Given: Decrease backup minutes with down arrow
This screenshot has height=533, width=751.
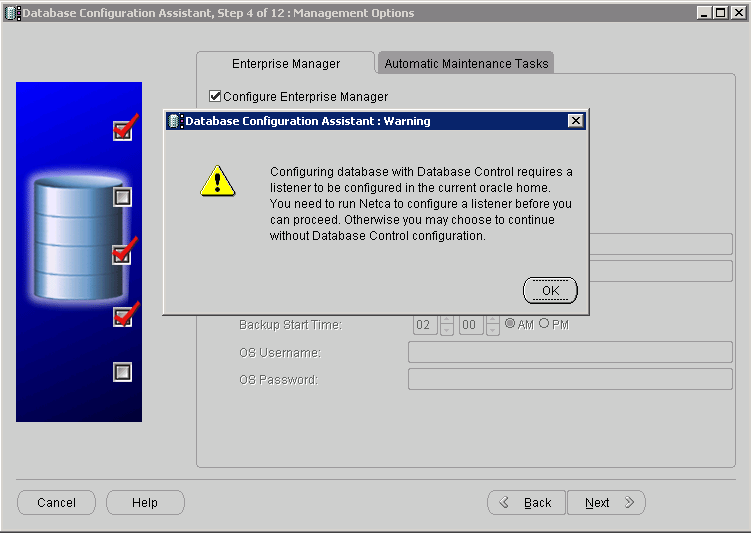Looking at the screenshot, I should pos(492,330).
